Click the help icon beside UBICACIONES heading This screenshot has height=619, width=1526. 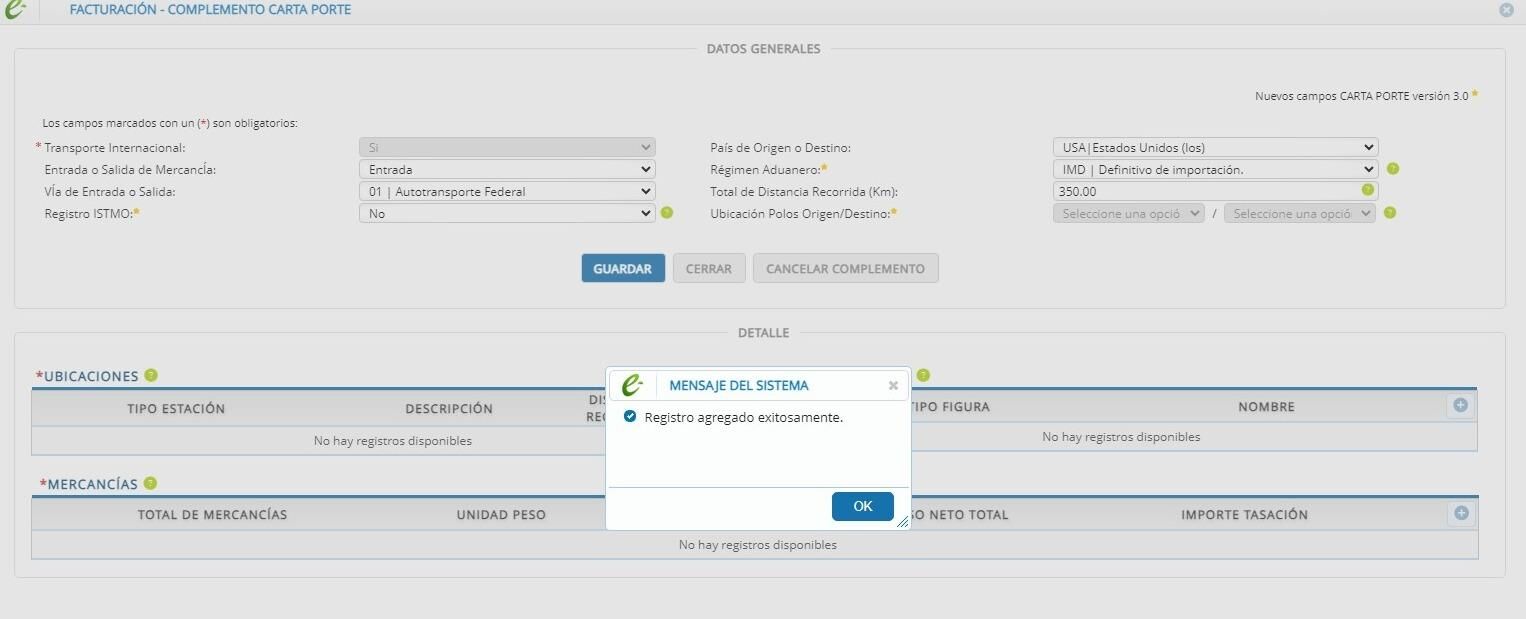click(151, 375)
